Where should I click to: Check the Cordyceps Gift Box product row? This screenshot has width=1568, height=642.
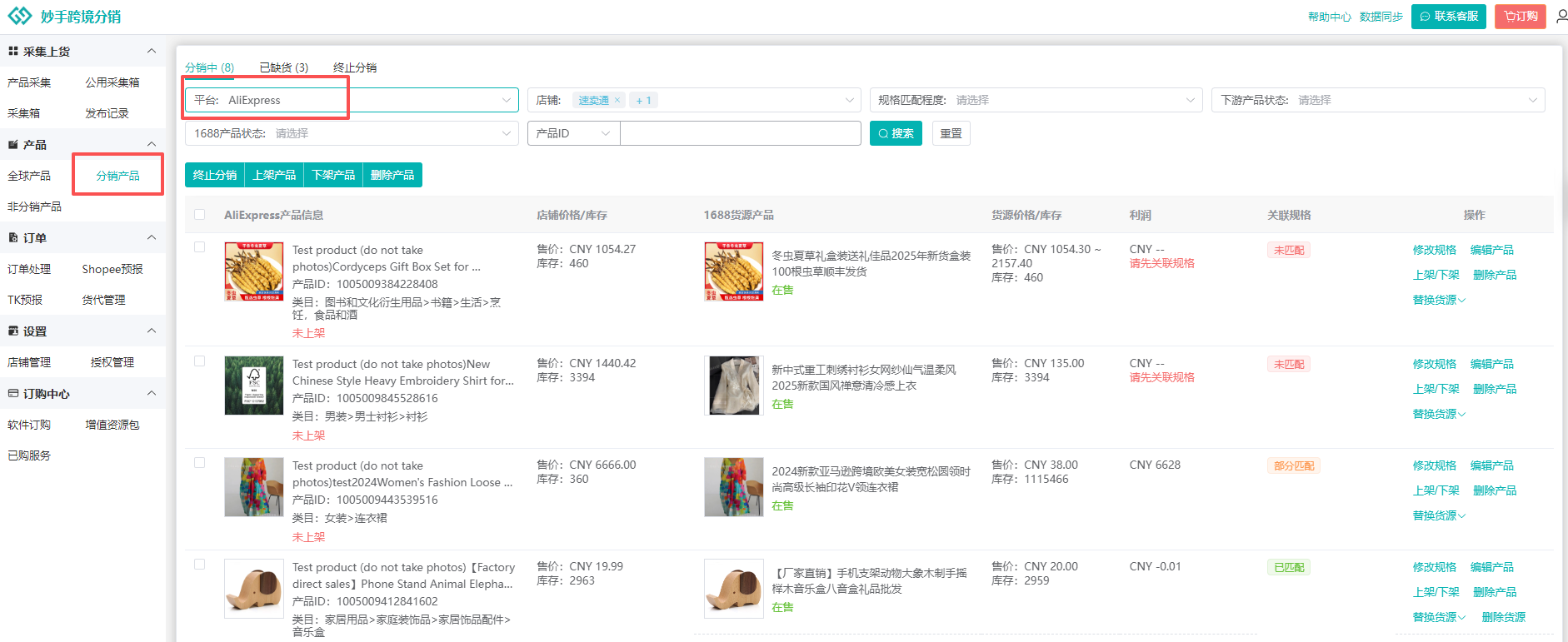pos(200,247)
